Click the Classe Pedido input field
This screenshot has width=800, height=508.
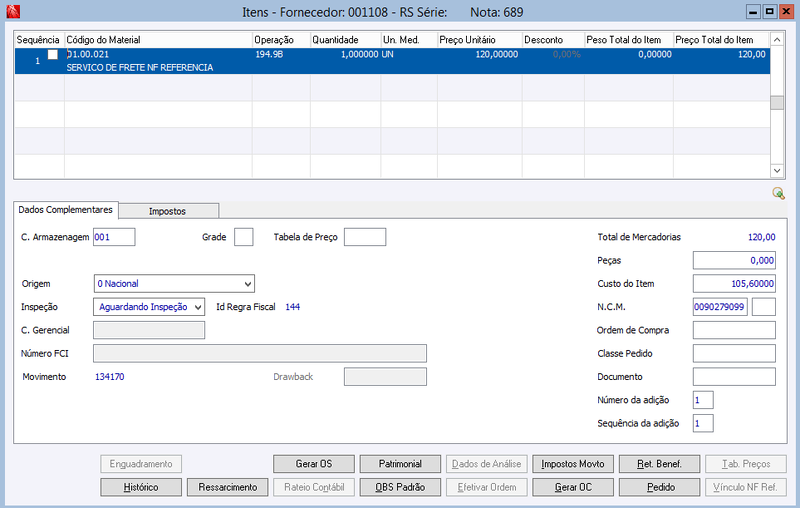tap(734, 353)
